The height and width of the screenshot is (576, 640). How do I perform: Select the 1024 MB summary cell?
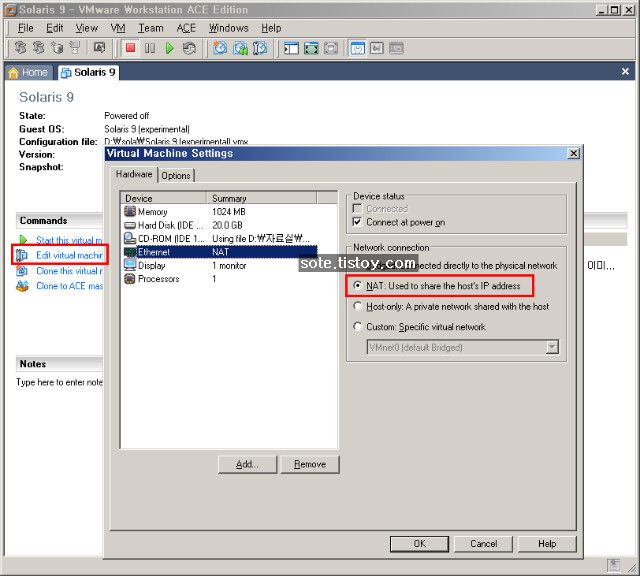pos(229,211)
